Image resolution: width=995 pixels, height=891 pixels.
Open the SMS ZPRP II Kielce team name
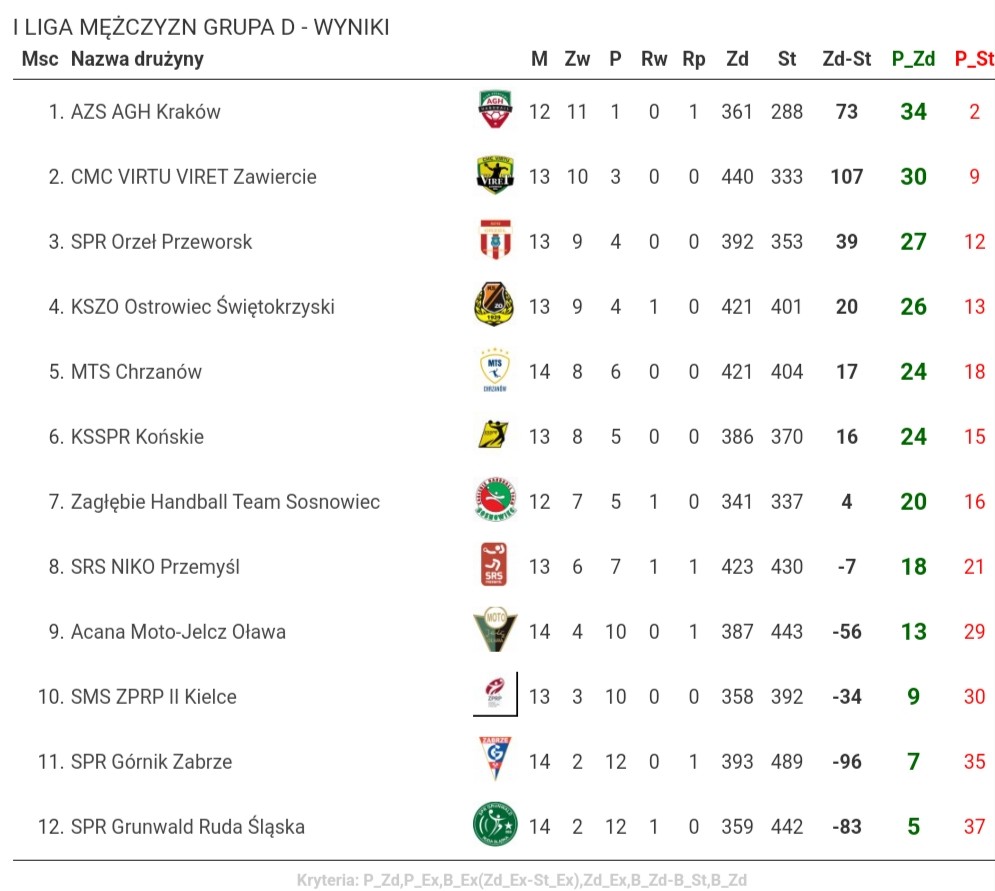(154, 696)
